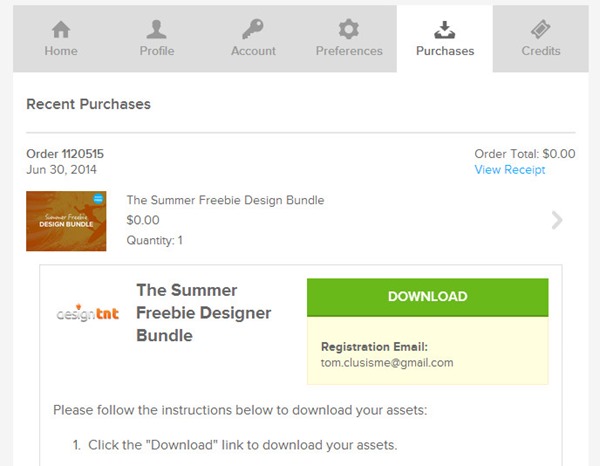Go to the Preferences tab label
600x466 pixels.
coord(349,51)
